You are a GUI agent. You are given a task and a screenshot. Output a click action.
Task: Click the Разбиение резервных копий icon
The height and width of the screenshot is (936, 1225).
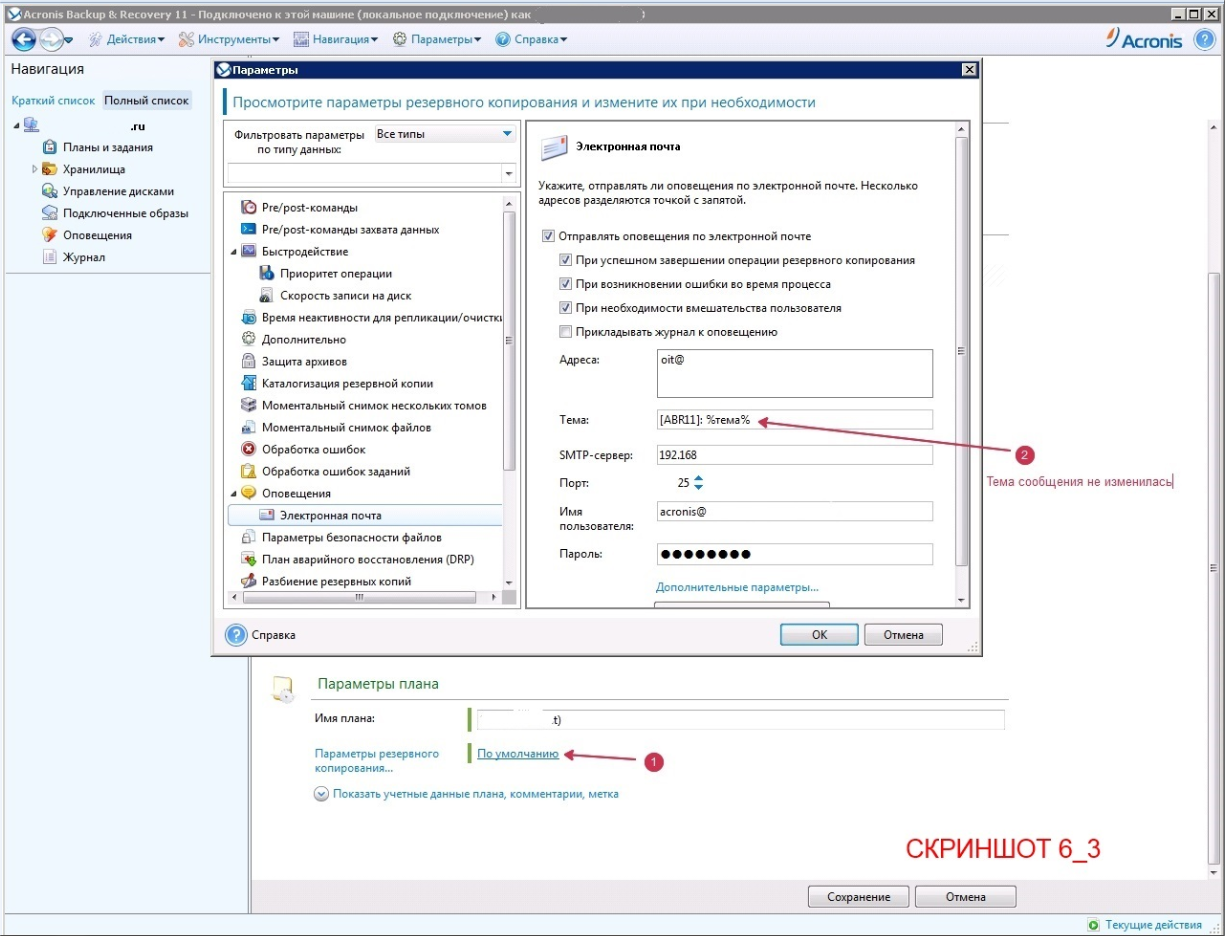[x=250, y=581]
